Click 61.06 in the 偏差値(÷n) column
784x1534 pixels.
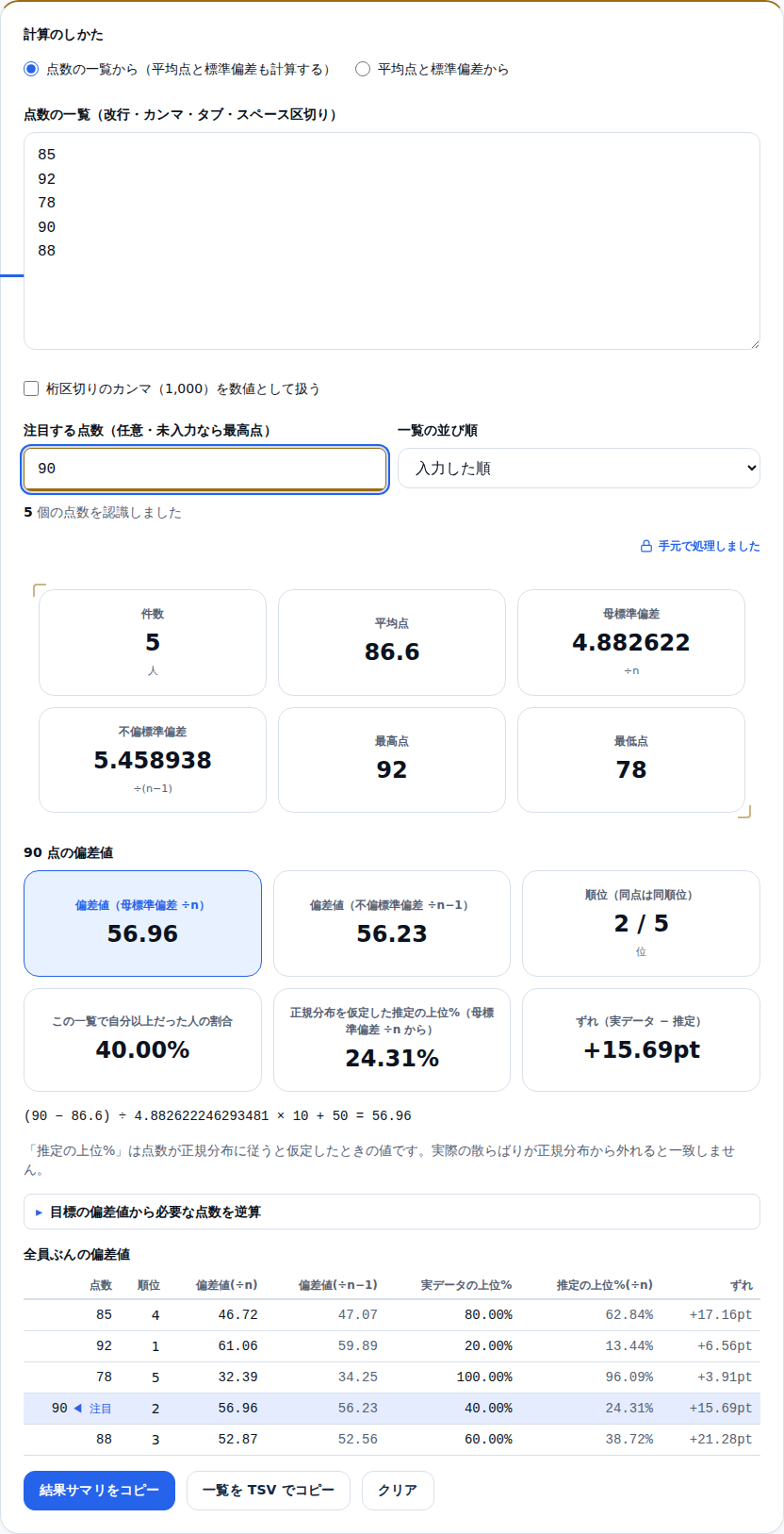tap(237, 1346)
